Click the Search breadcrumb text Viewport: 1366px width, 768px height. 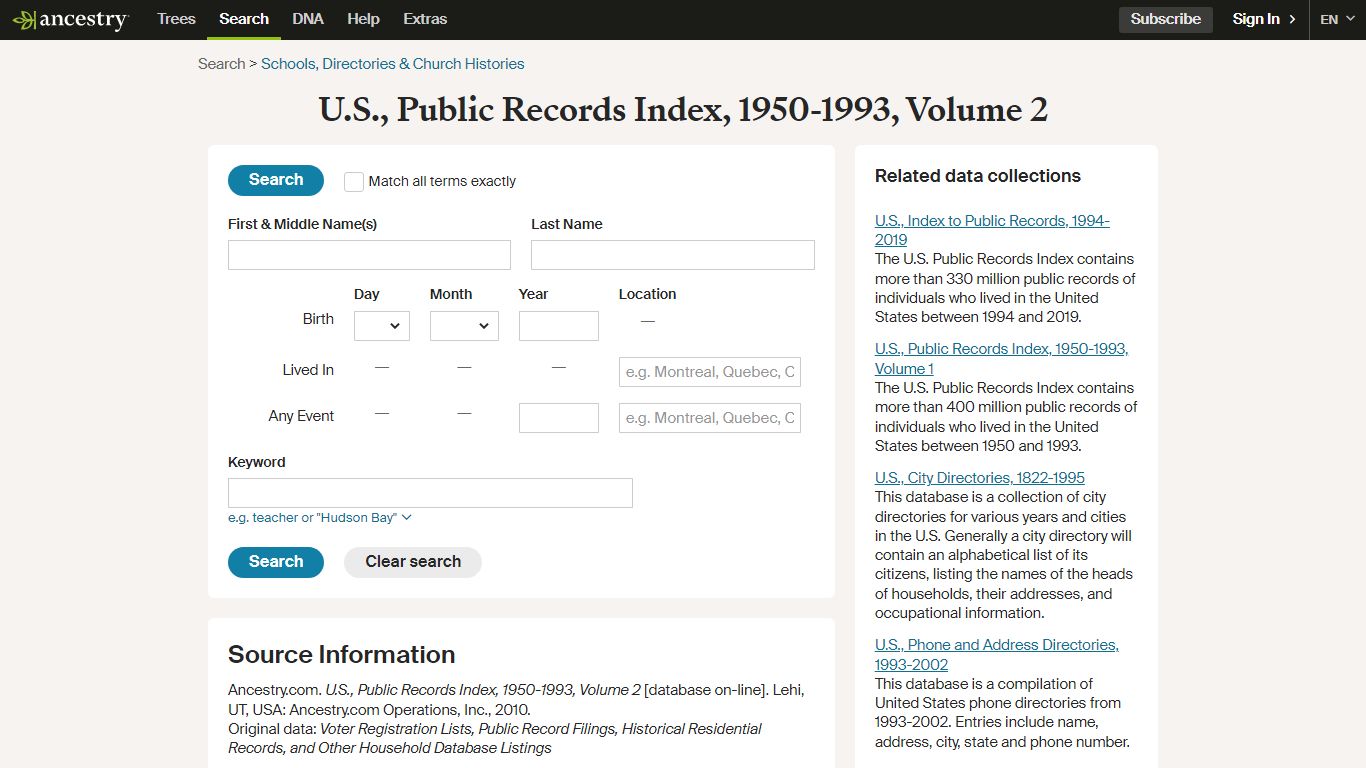[x=221, y=64]
